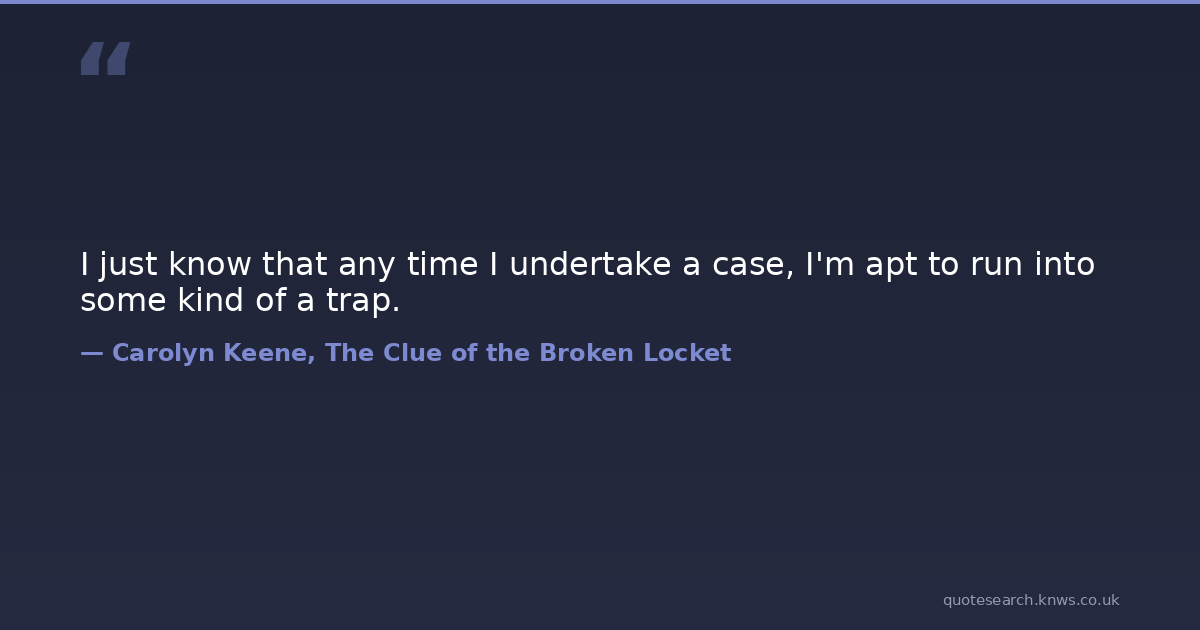Click the word "into" ending the first line
This screenshot has height=630, width=1200.
coord(1066,265)
